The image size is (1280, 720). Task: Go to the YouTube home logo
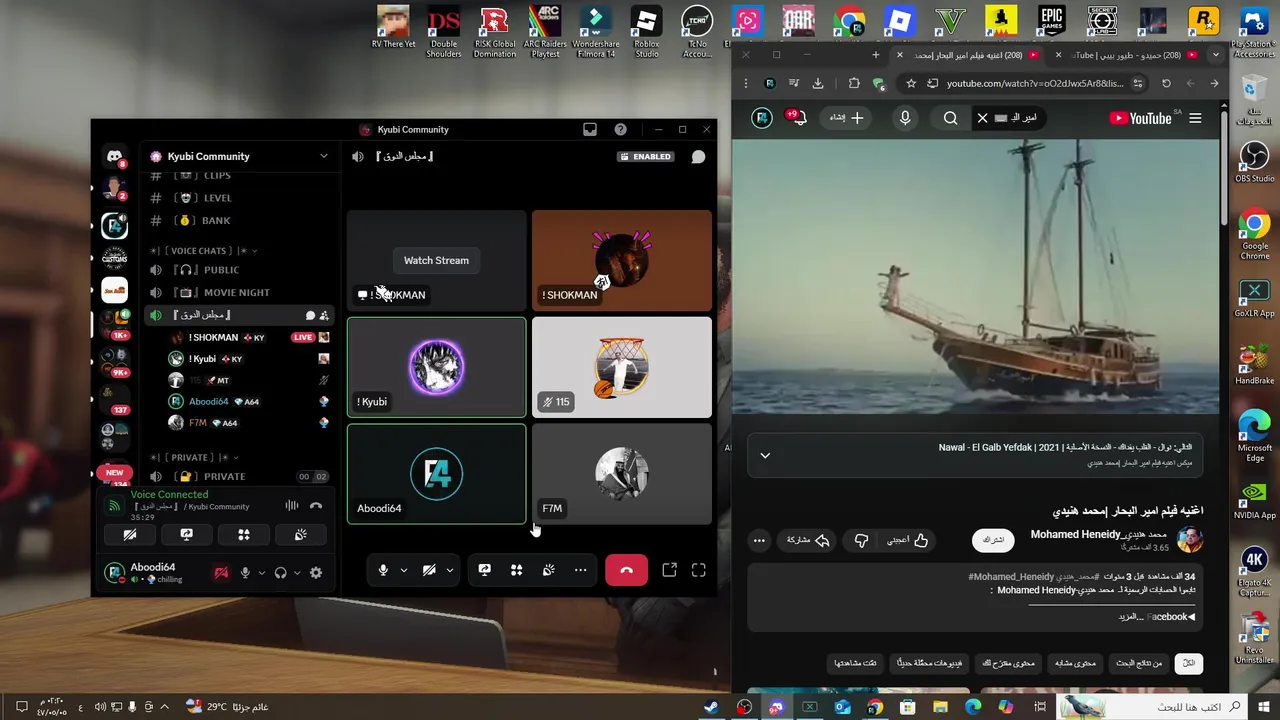point(1141,118)
